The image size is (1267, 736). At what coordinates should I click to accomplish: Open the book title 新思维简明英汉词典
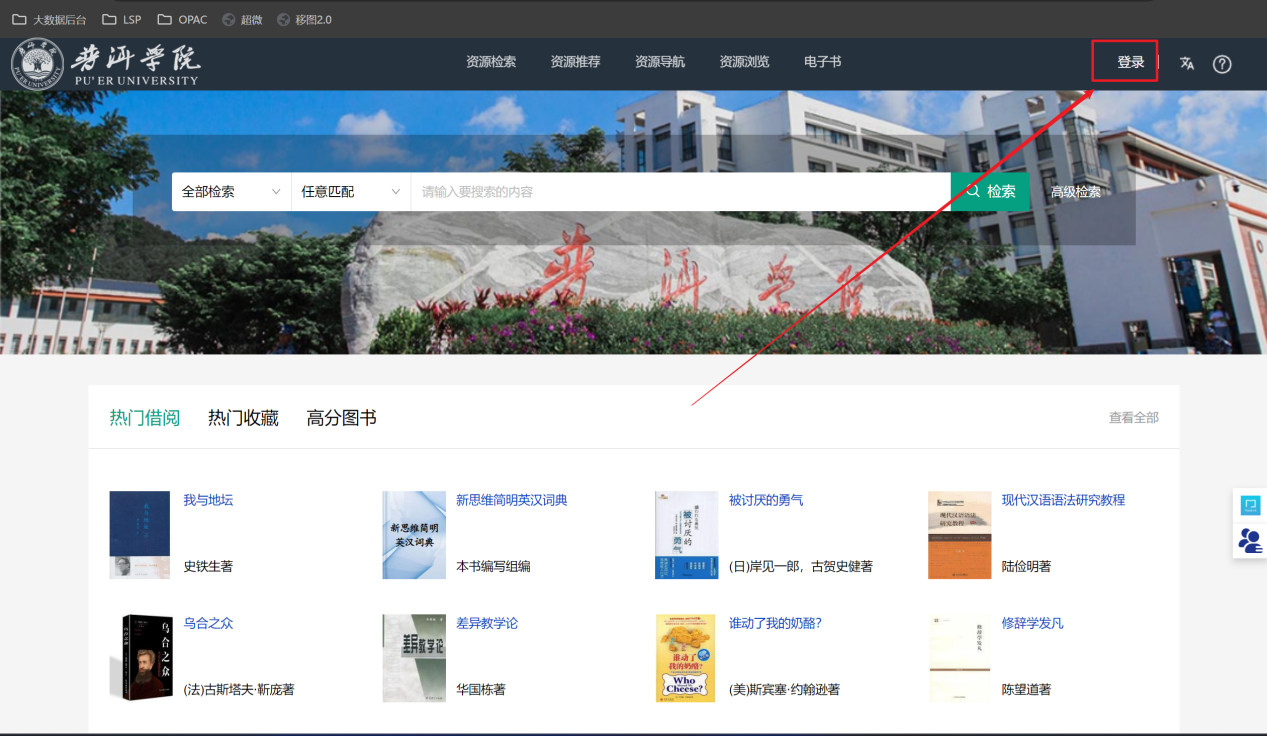click(x=512, y=500)
